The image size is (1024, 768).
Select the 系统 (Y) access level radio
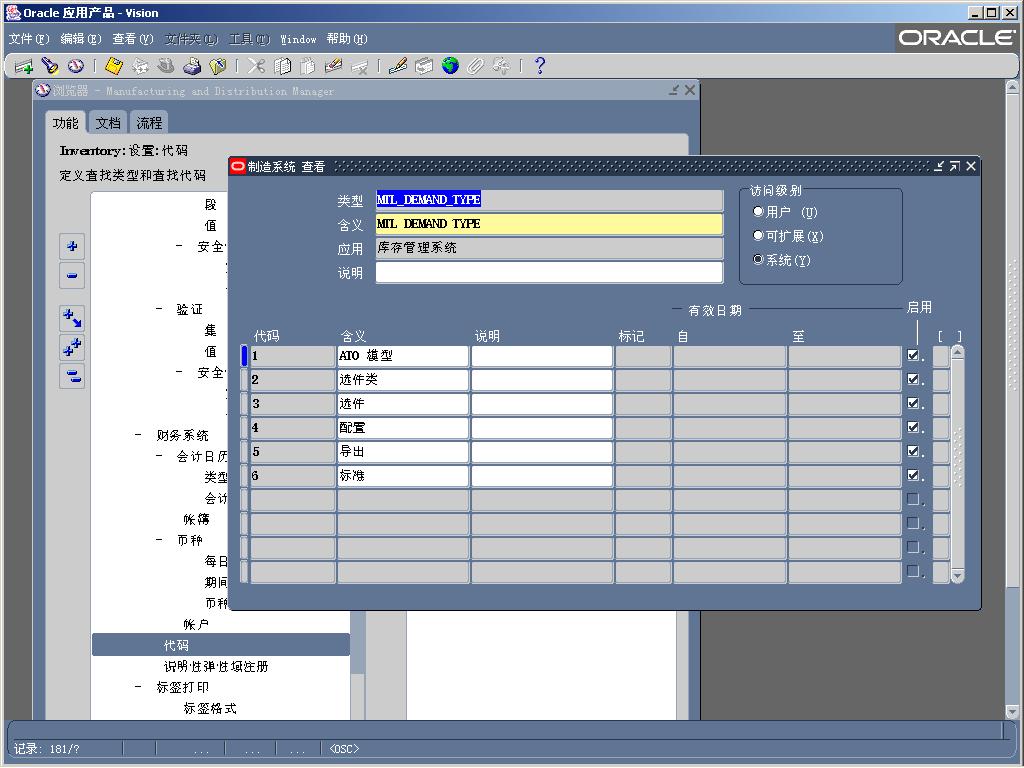758,260
